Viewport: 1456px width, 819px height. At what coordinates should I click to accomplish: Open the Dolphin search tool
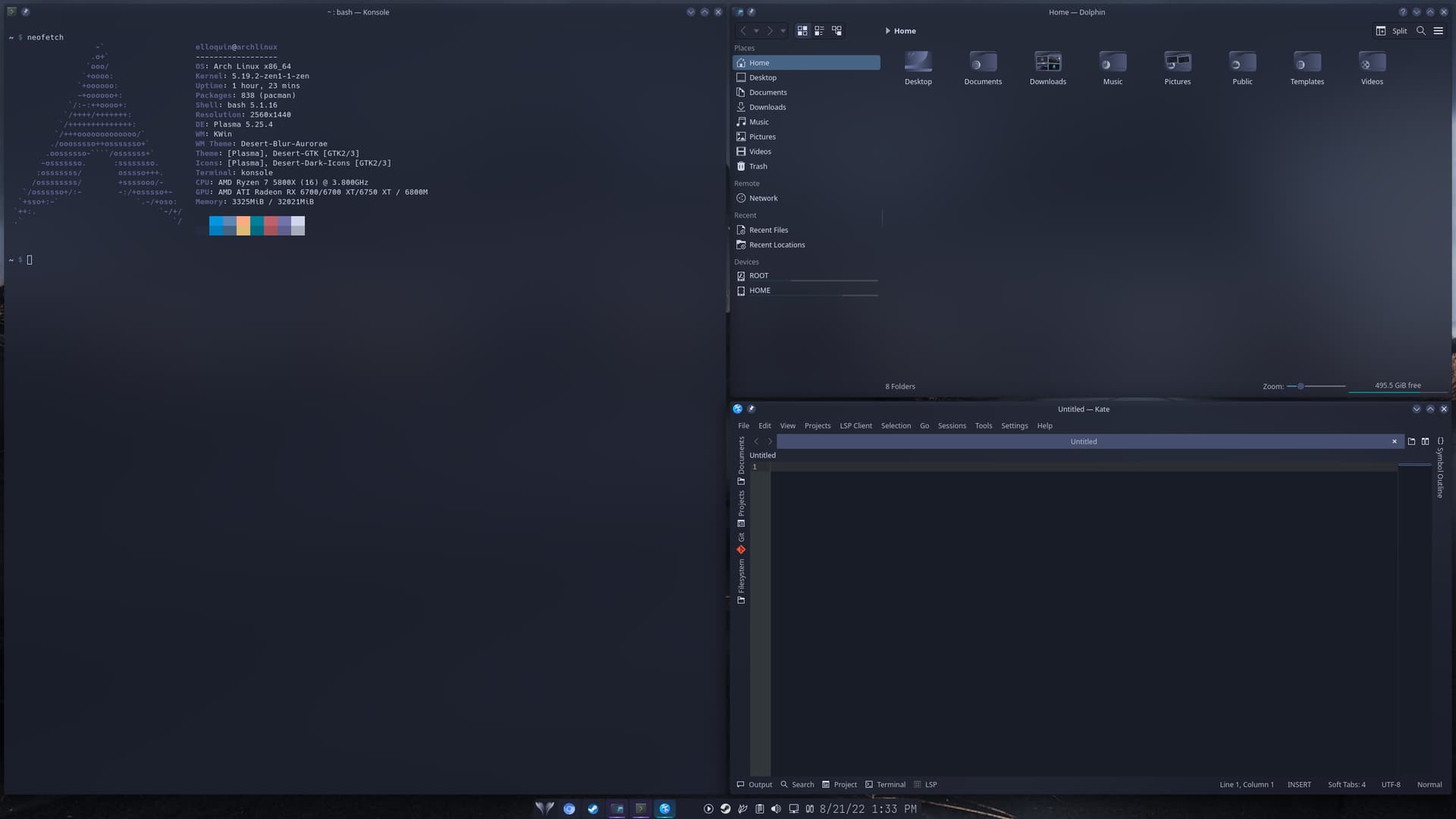pos(1421,30)
